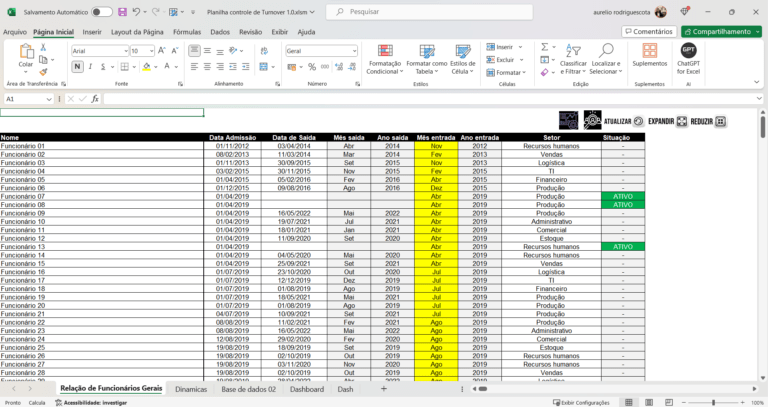Click the decrease decimal places icon
The height and width of the screenshot is (407, 768).
[x=352, y=67]
